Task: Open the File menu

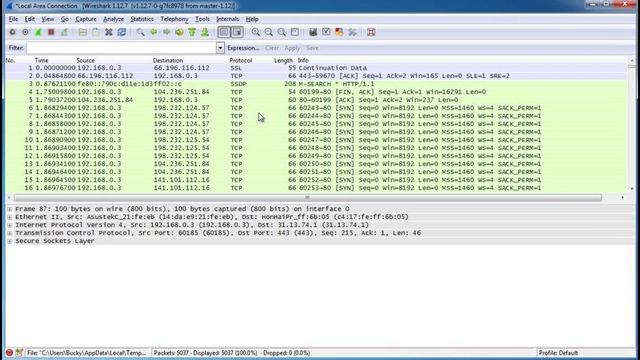Action: (x=13, y=19)
